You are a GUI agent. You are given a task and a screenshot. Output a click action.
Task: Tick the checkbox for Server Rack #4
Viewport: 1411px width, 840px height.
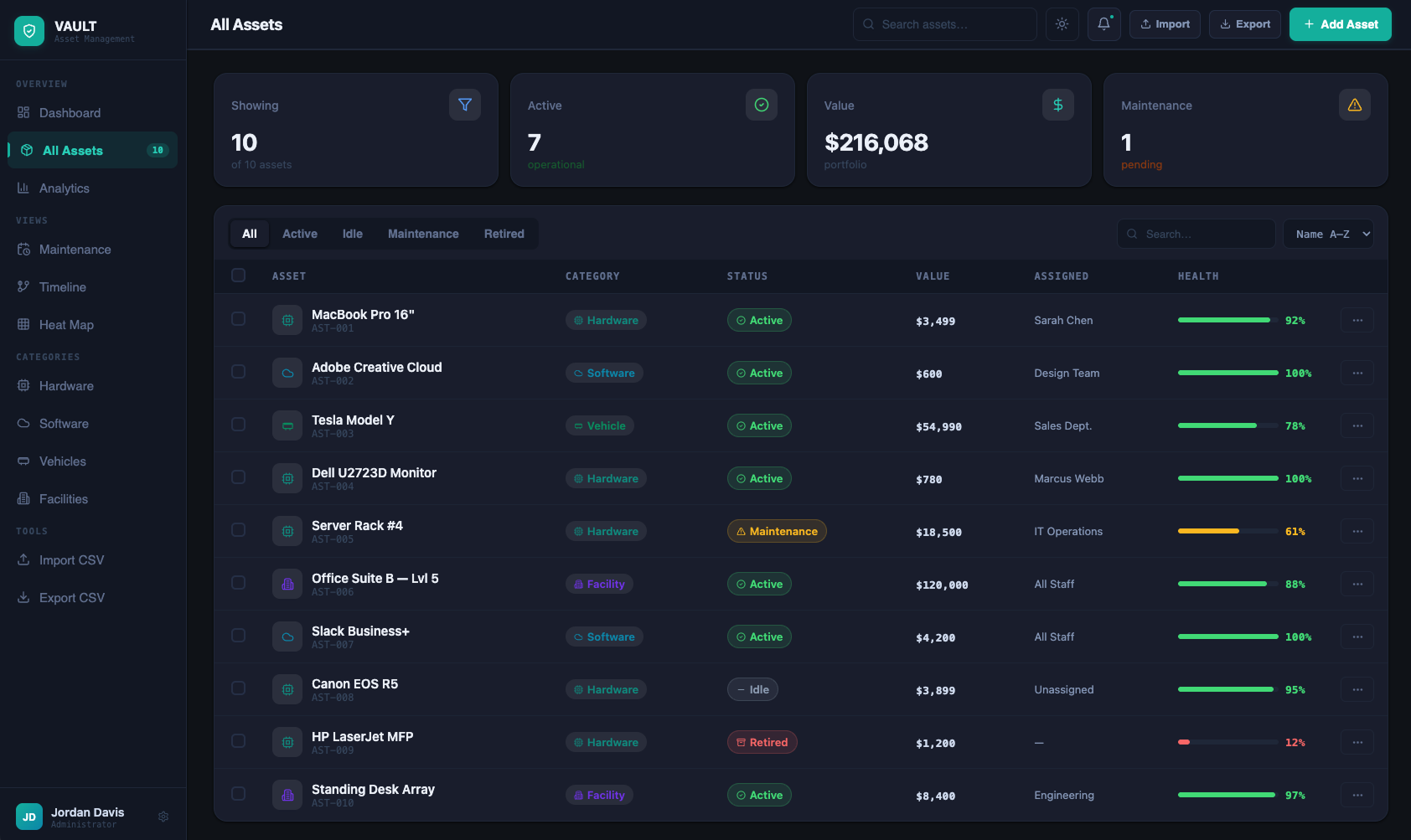(239, 530)
